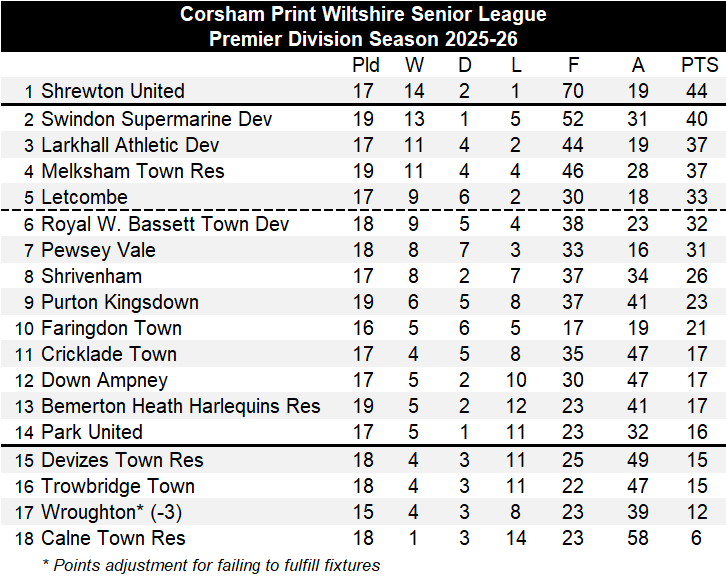Click the Shrewton United team name

click(112, 91)
